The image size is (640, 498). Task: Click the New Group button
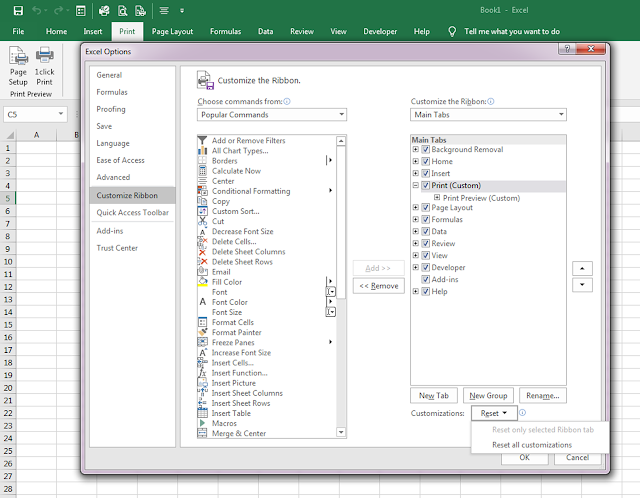tap(488, 396)
